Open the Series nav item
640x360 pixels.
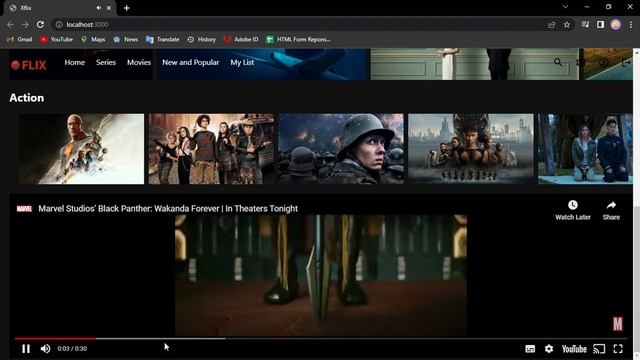click(x=106, y=62)
